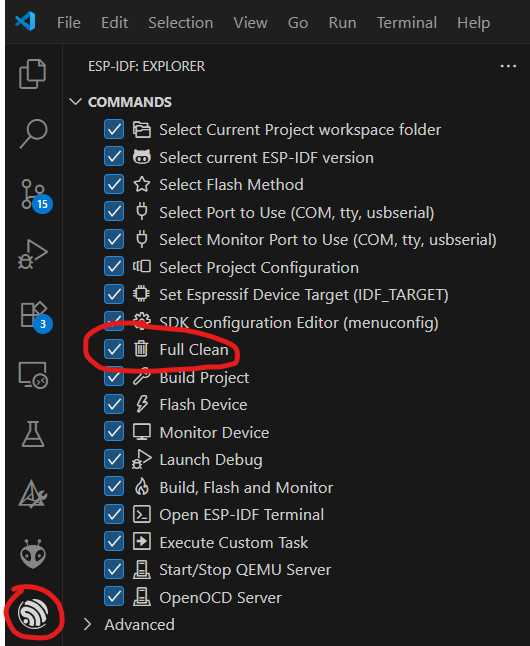Toggle the OpenOCD Server checkbox
Image resolution: width=530 pixels, height=646 pixels.
pyautogui.click(x=114, y=597)
